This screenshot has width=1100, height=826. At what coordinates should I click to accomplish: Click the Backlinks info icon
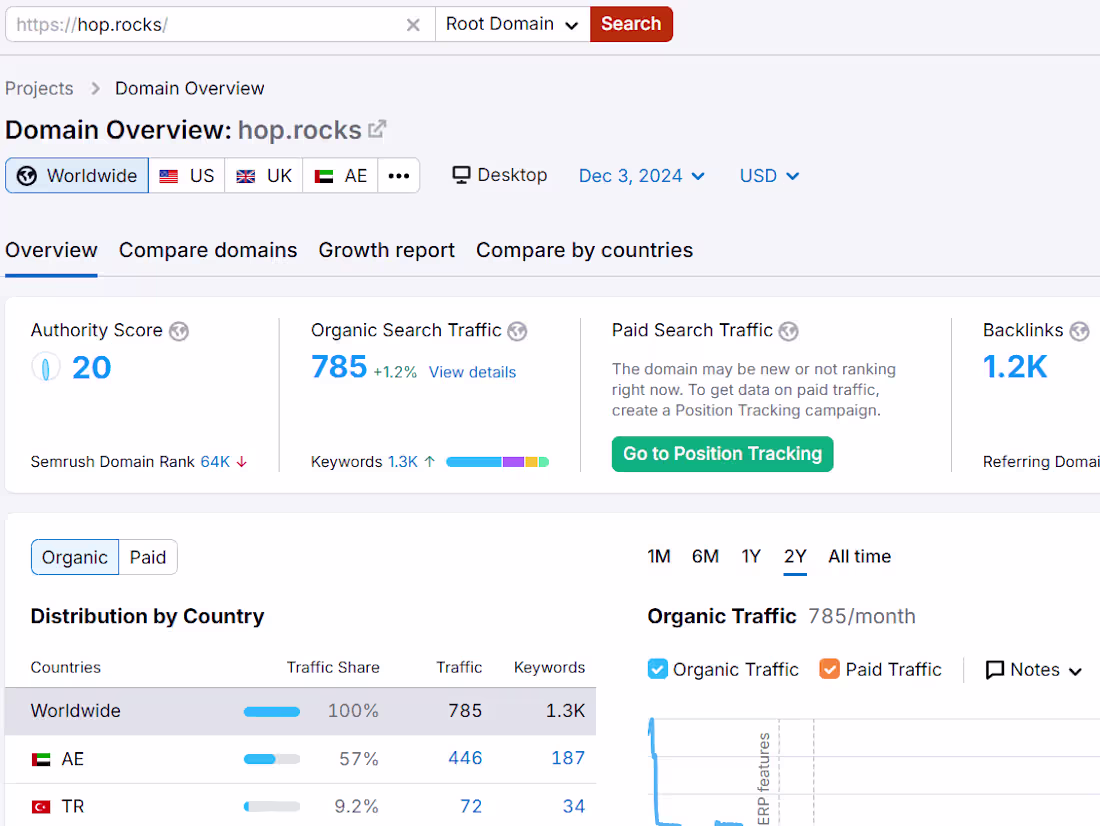click(1079, 330)
